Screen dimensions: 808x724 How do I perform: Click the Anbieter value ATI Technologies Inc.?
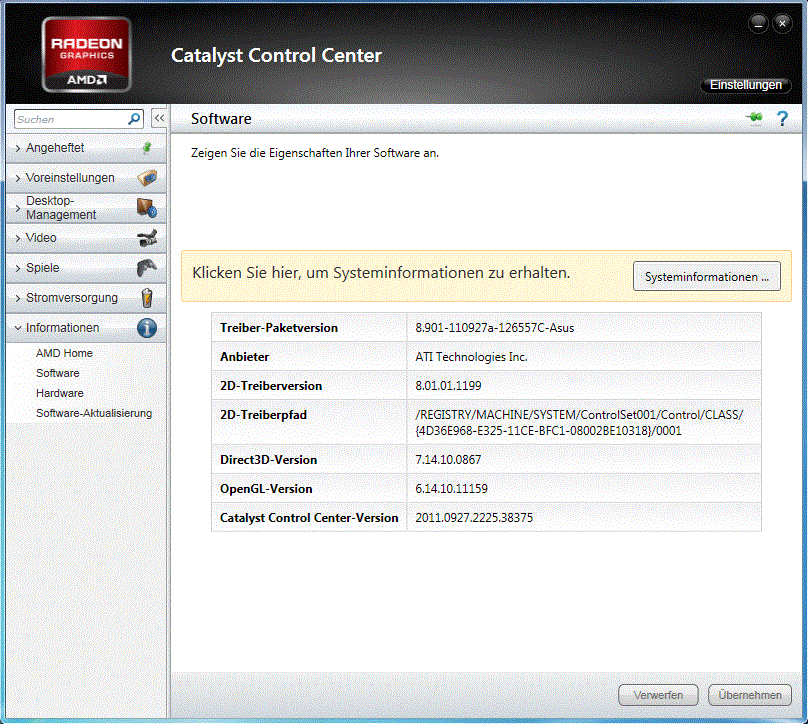[472, 357]
